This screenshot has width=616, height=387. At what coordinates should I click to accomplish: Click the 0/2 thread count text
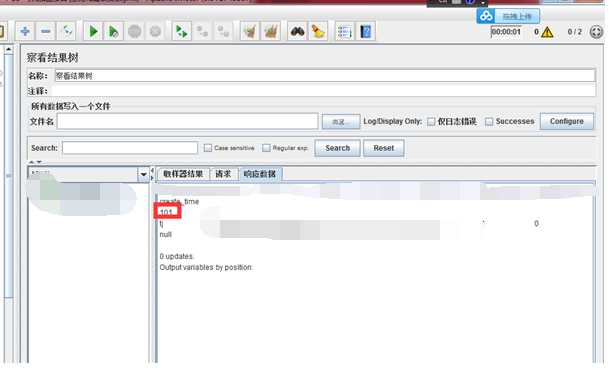pos(574,32)
